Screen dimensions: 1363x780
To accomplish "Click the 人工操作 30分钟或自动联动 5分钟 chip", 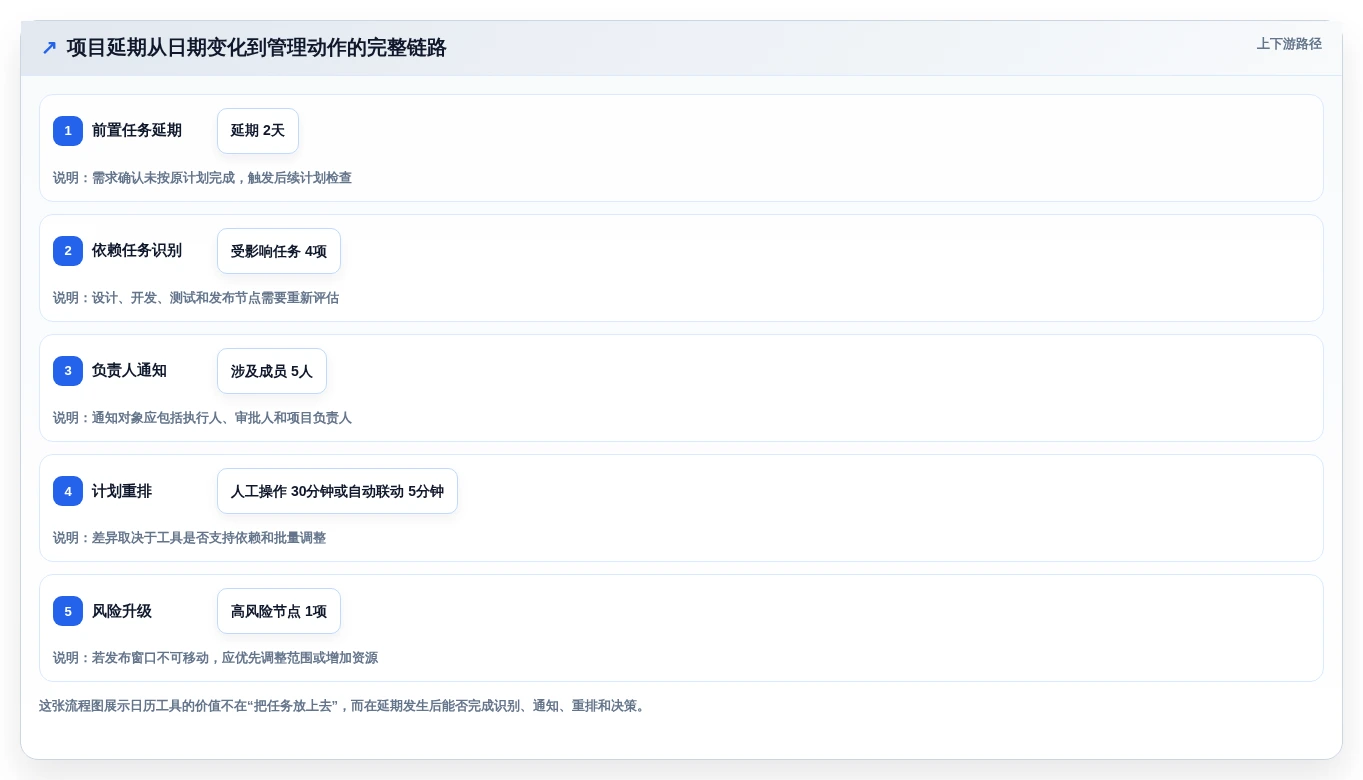I will [337, 491].
